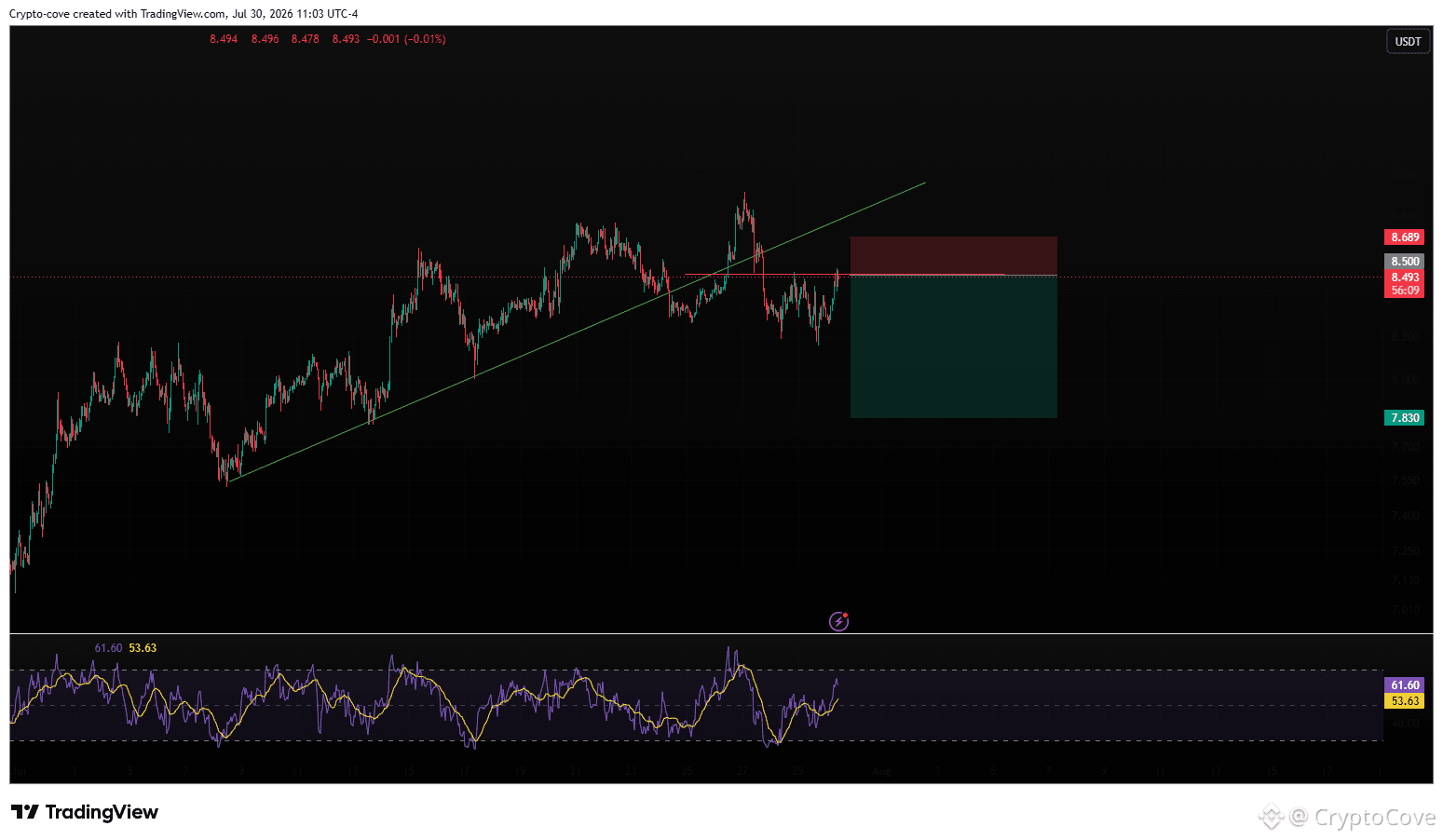Select the green 7.830 target price label

[x=1404, y=418]
